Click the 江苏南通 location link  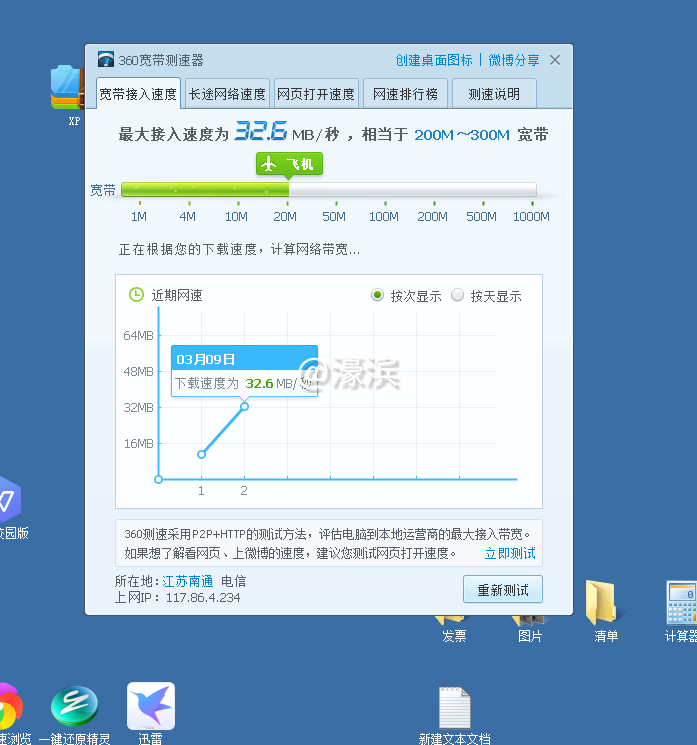tap(188, 581)
